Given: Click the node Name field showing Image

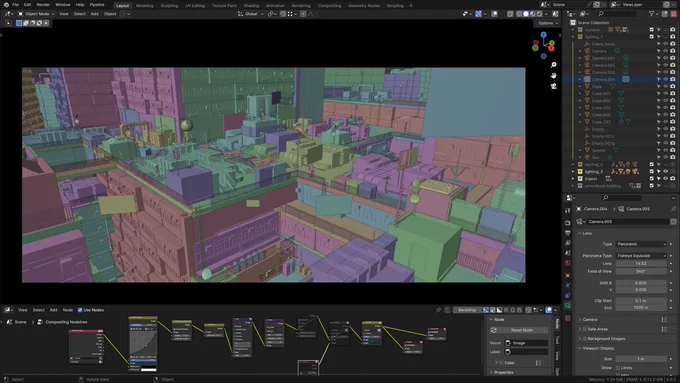Looking at the screenshot, I should (526, 343).
